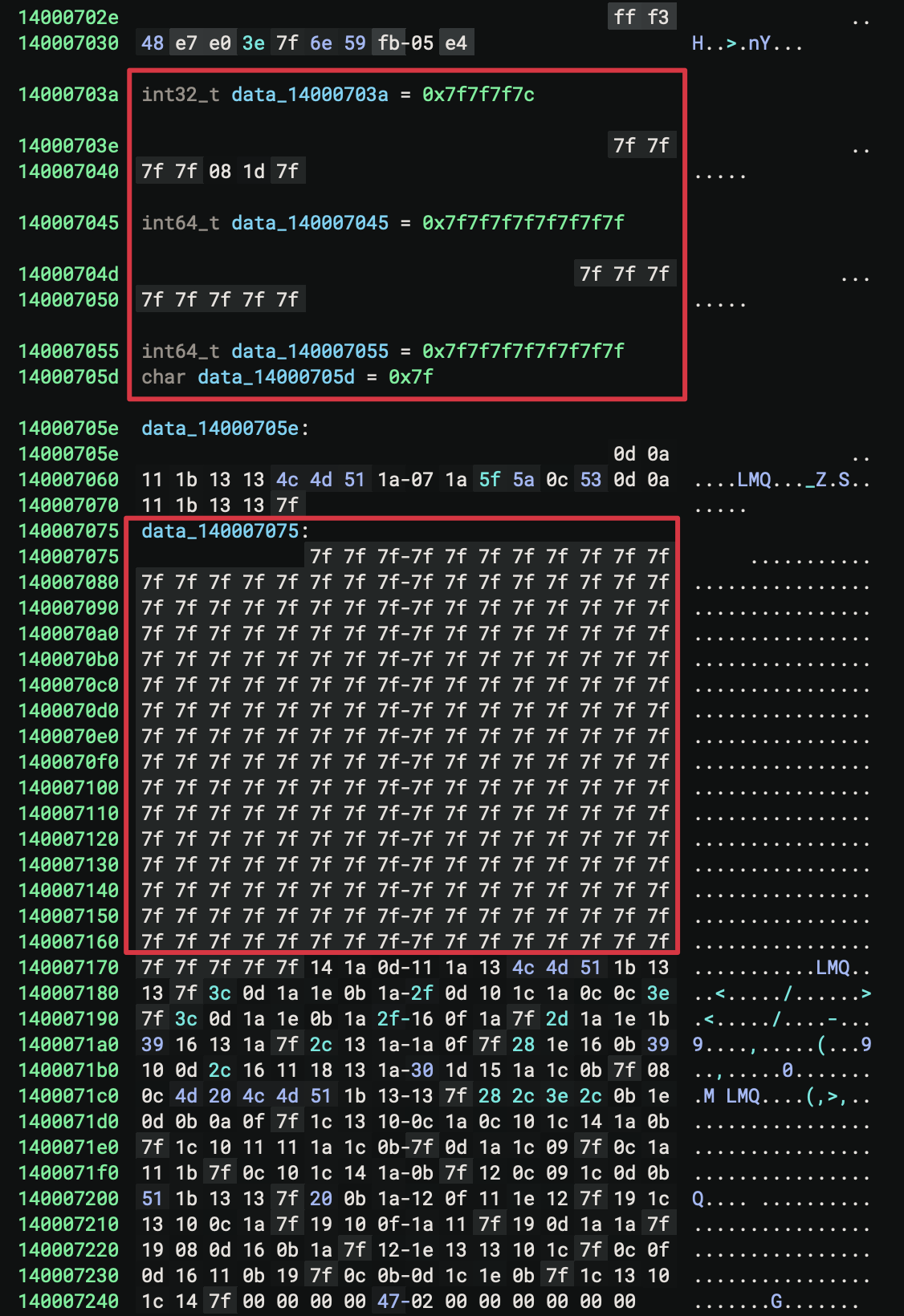Select the data_140007075: label

click(x=226, y=530)
